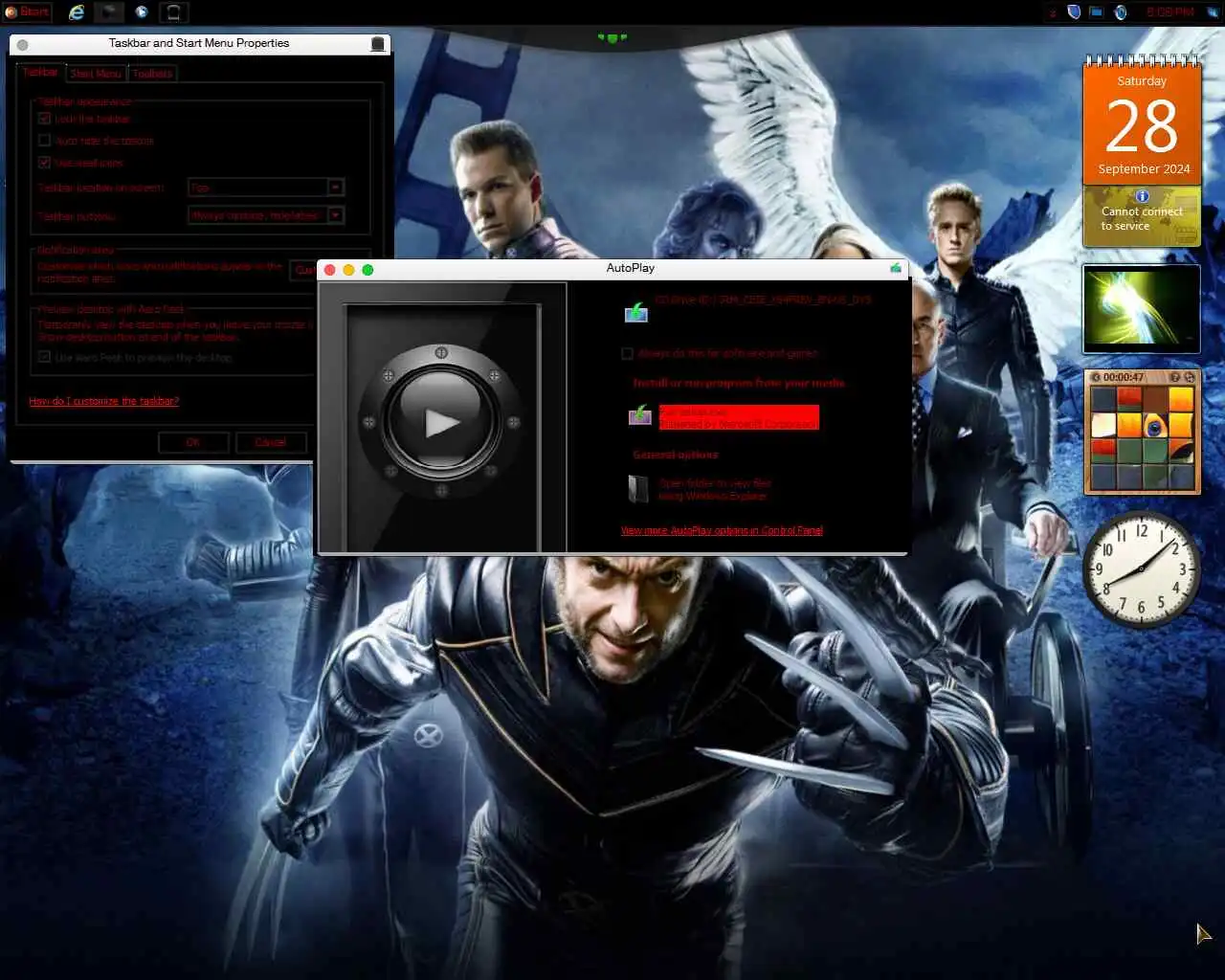Open How do I customize the taskbar link
Screen dimensions: 1225x980
tap(103, 401)
